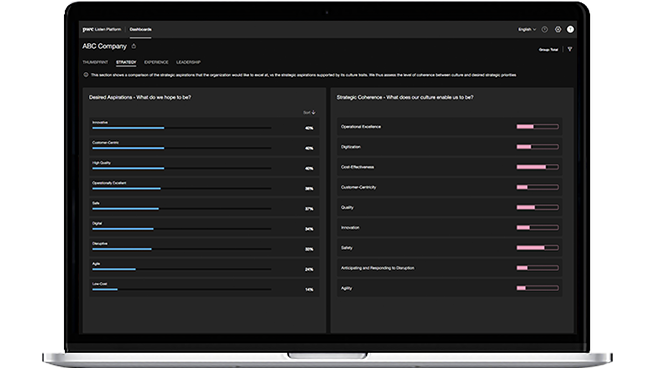Select the Strategy tab
The width and height of the screenshot is (655, 368).
[126, 62]
